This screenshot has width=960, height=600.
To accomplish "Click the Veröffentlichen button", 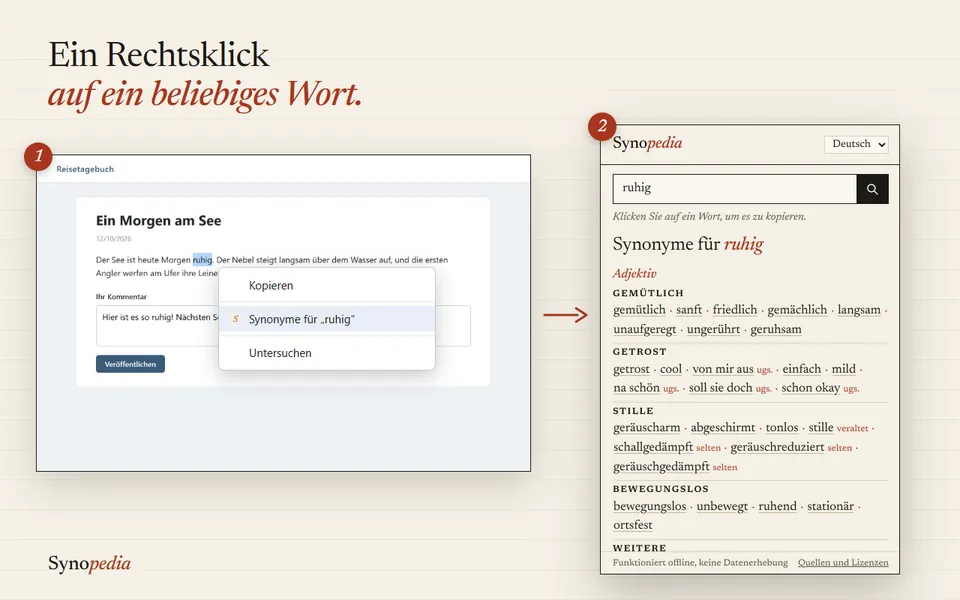I will coord(130,364).
